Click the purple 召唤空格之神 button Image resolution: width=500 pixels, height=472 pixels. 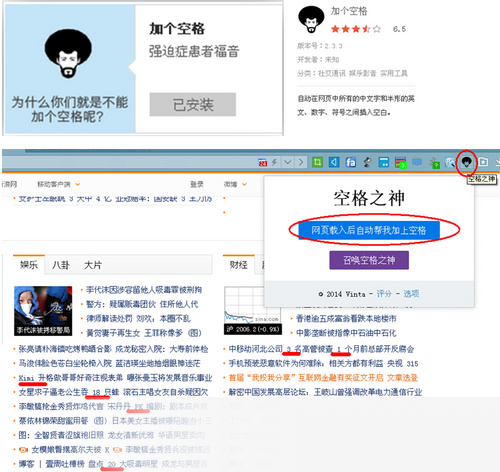[x=369, y=260]
